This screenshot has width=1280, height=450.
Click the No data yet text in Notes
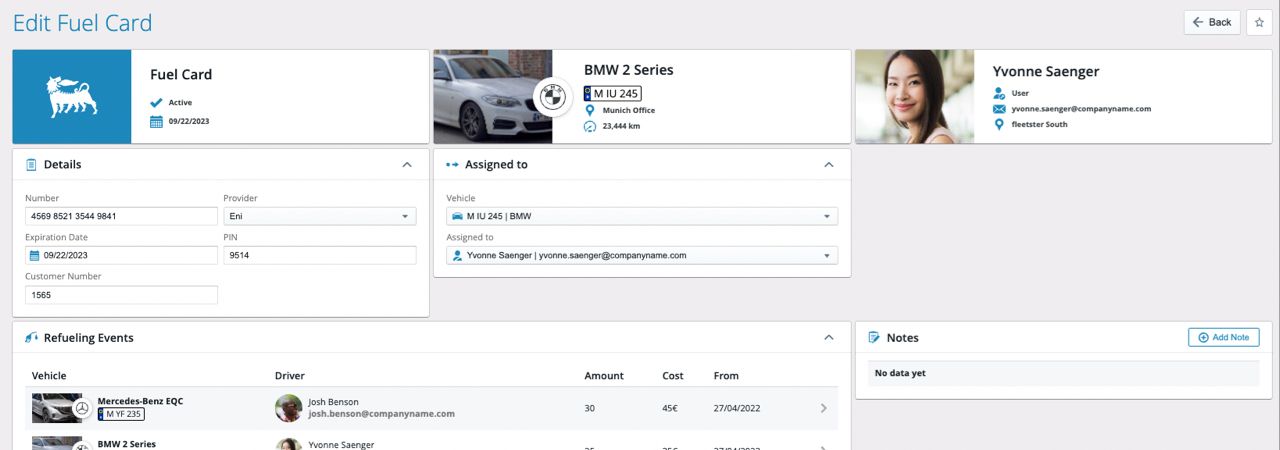point(900,373)
